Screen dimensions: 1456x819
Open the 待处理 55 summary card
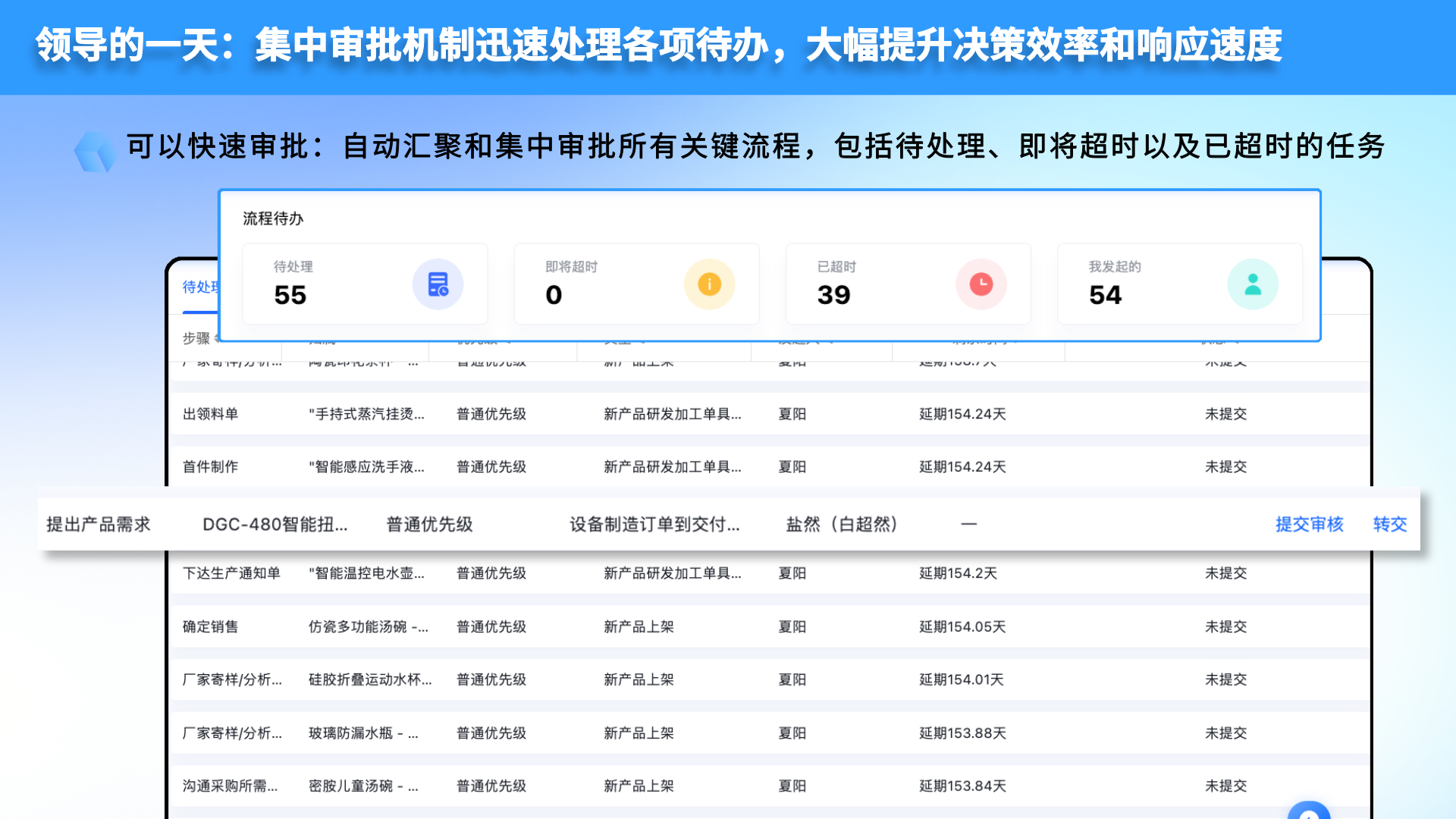point(365,284)
